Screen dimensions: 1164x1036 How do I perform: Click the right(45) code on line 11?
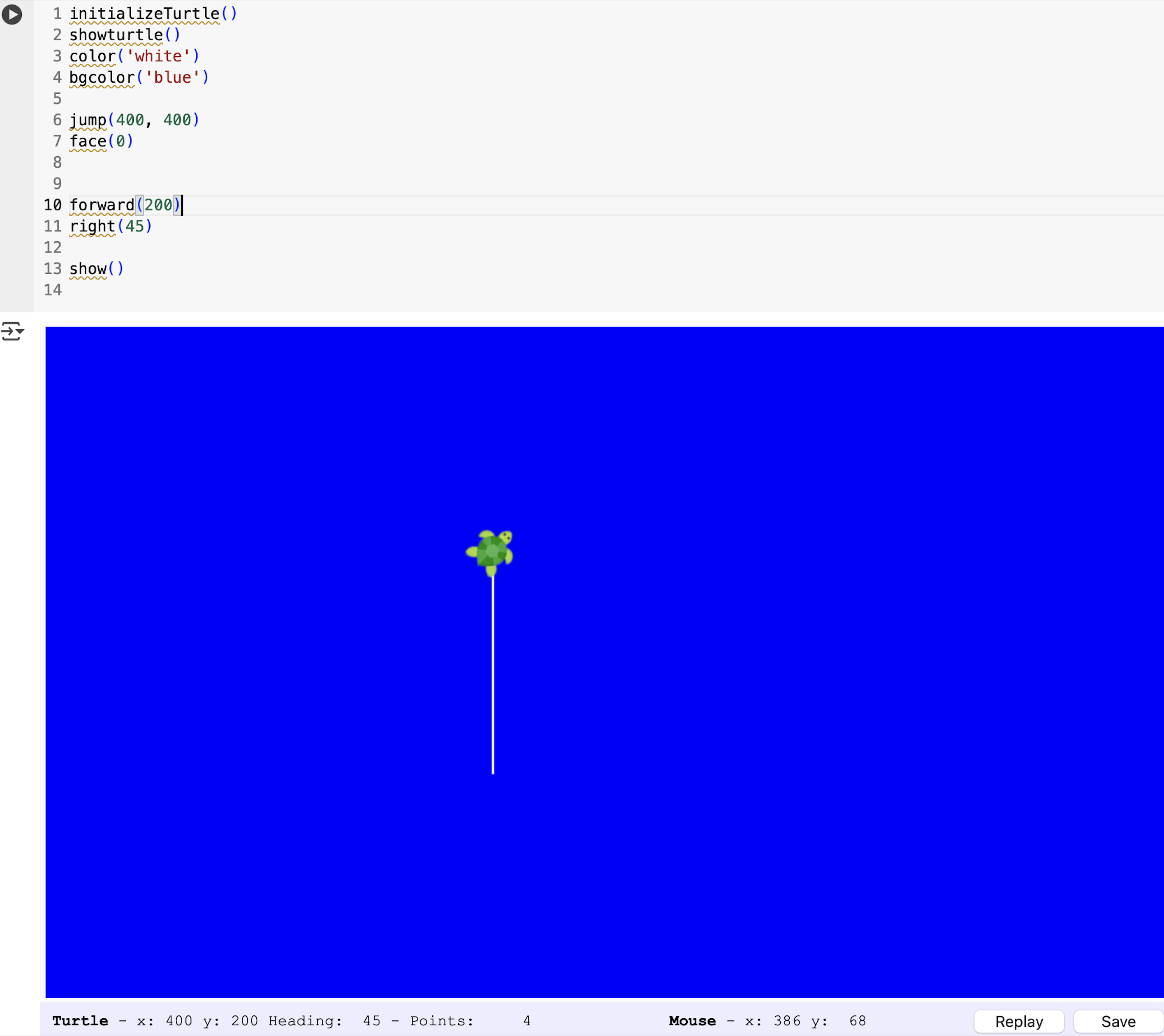point(111,226)
